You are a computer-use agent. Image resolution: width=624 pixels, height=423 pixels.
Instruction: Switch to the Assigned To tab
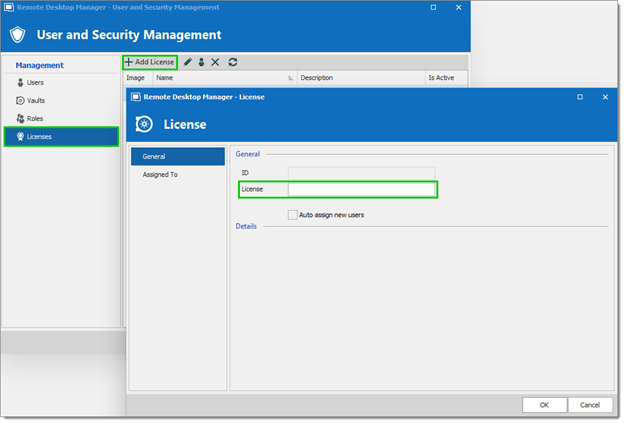pyautogui.click(x=160, y=174)
